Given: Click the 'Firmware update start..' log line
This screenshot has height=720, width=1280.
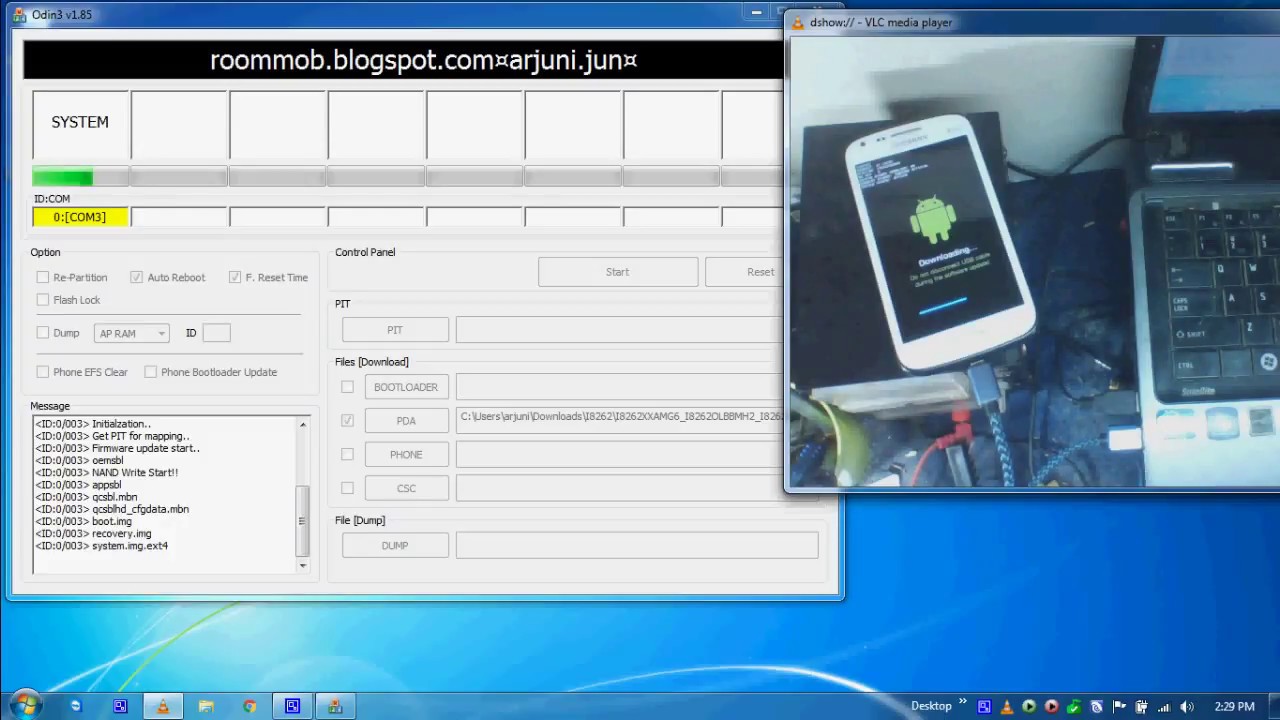Looking at the screenshot, I should [118, 448].
